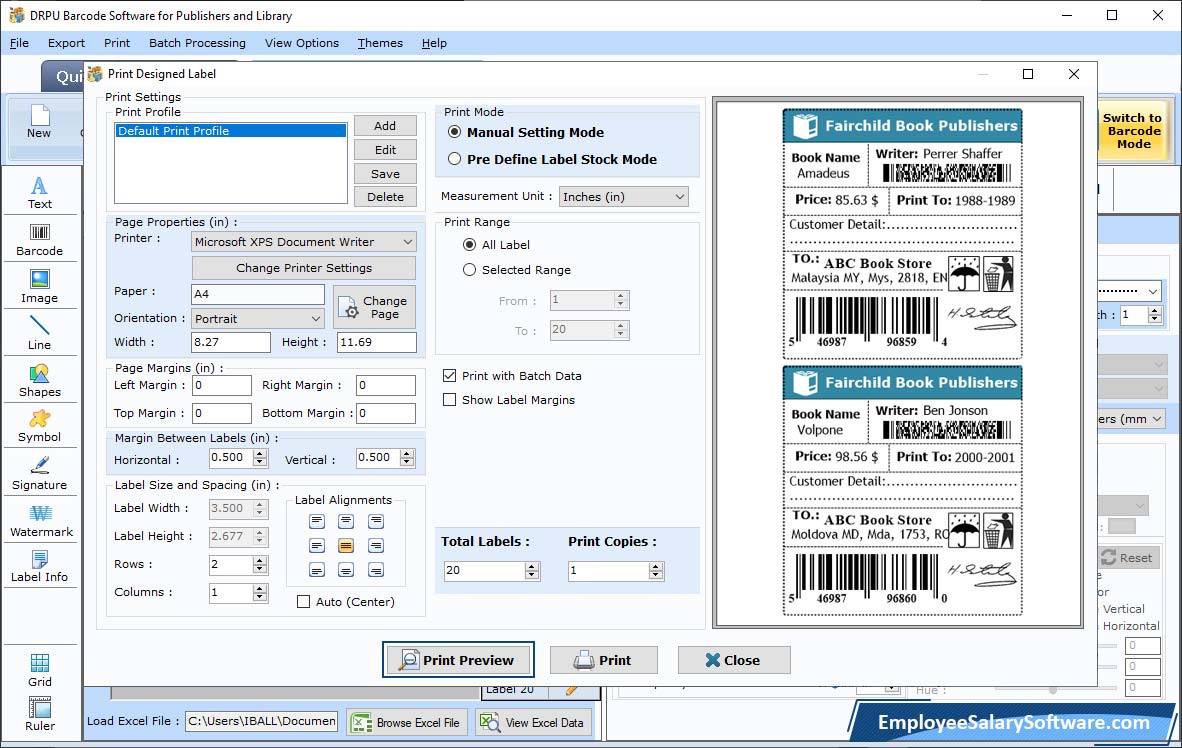The height and width of the screenshot is (748, 1182).
Task: Open the View Options menu
Action: 302,43
